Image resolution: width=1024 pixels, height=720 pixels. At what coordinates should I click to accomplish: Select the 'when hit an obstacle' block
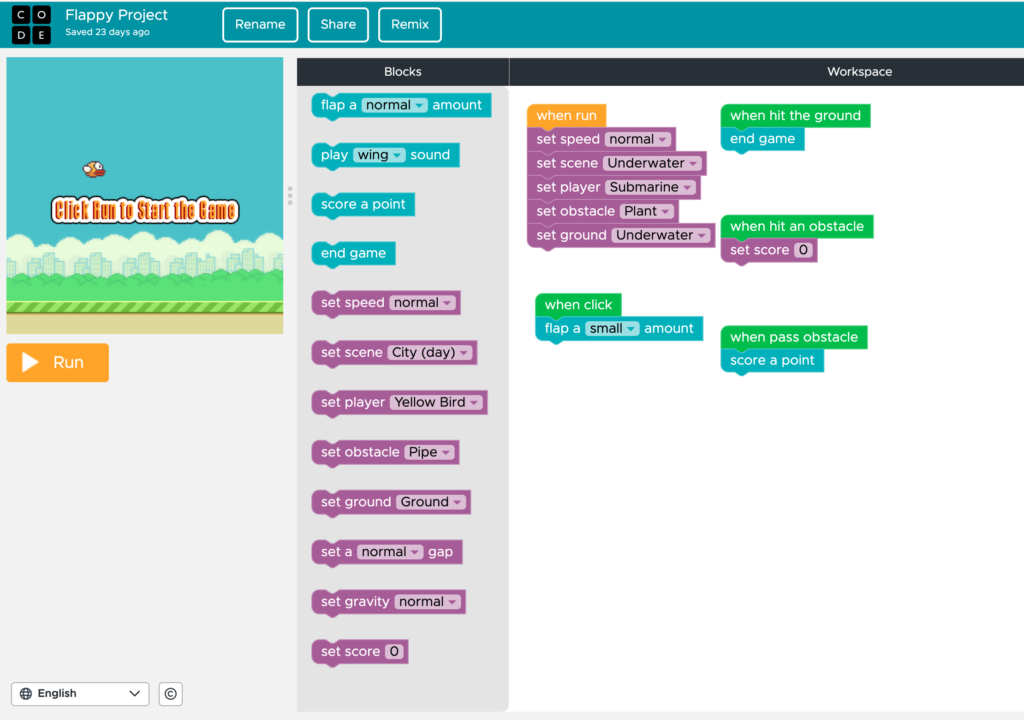coord(797,227)
